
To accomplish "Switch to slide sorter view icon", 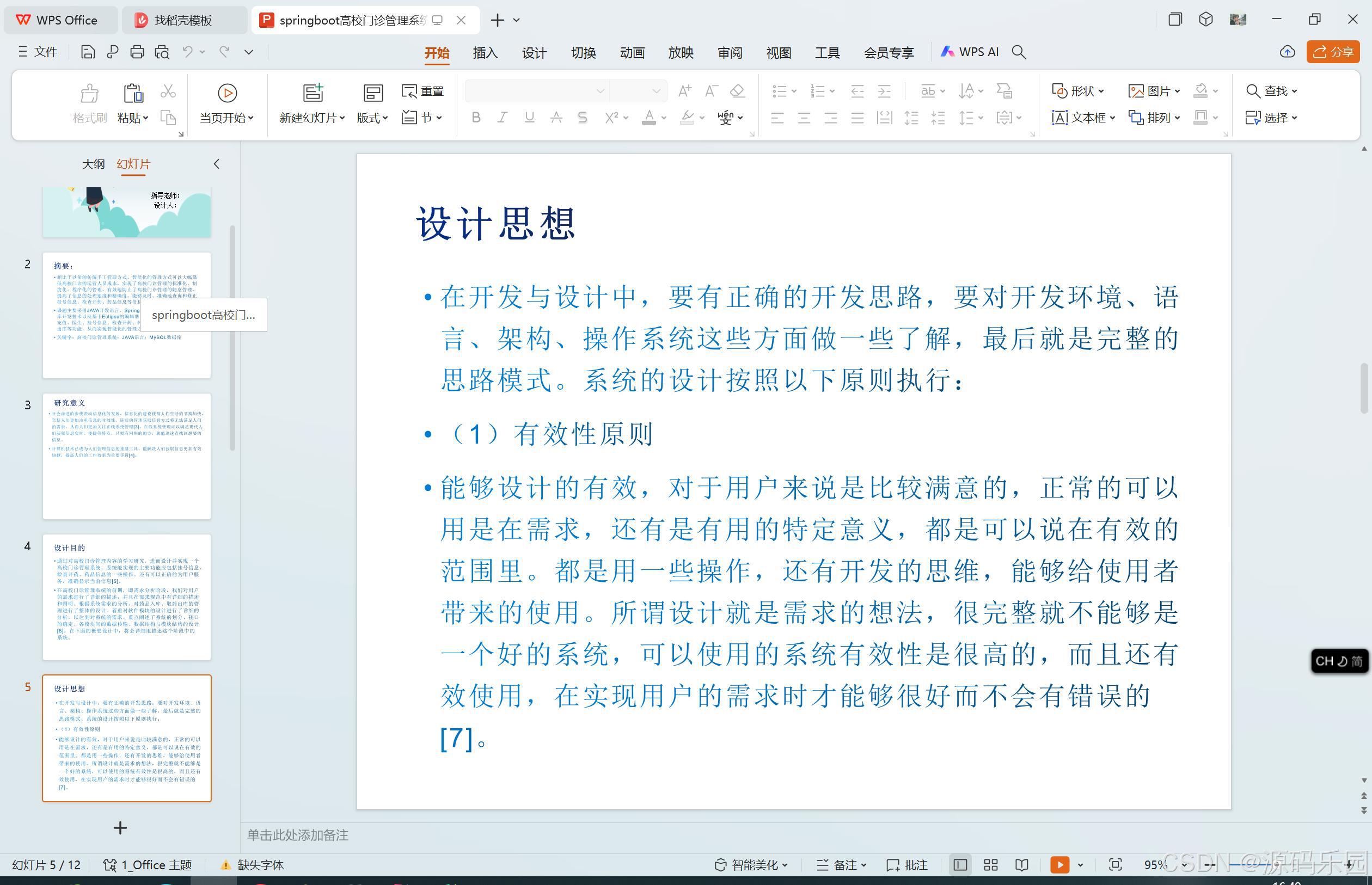I will (990, 865).
